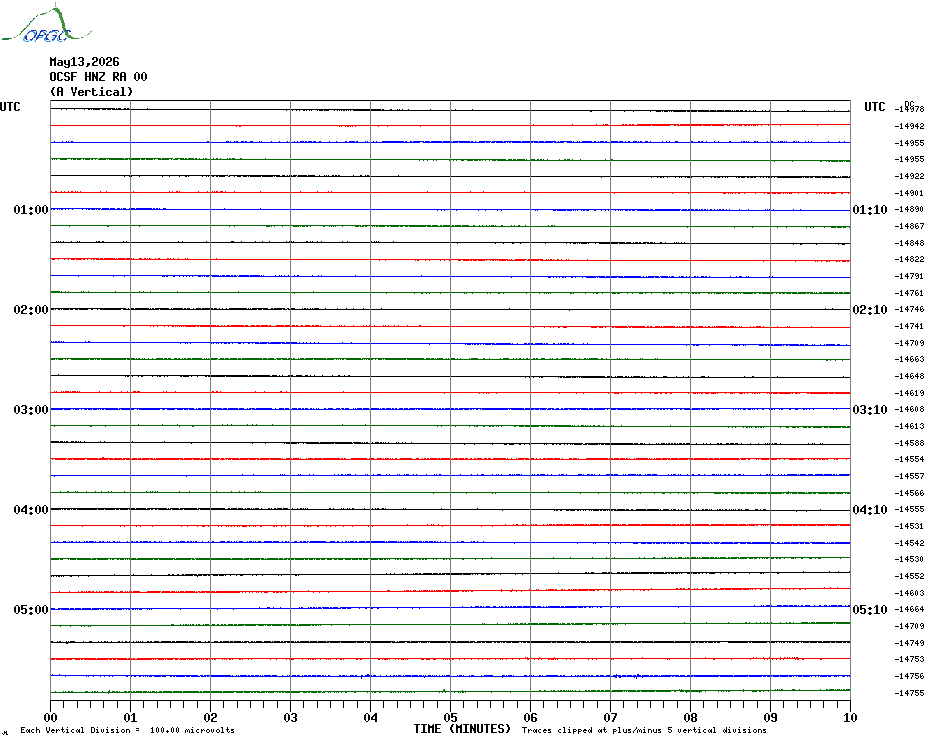Click the DC offset value -14978
930x744 pixels.
(x=909, y=109)
